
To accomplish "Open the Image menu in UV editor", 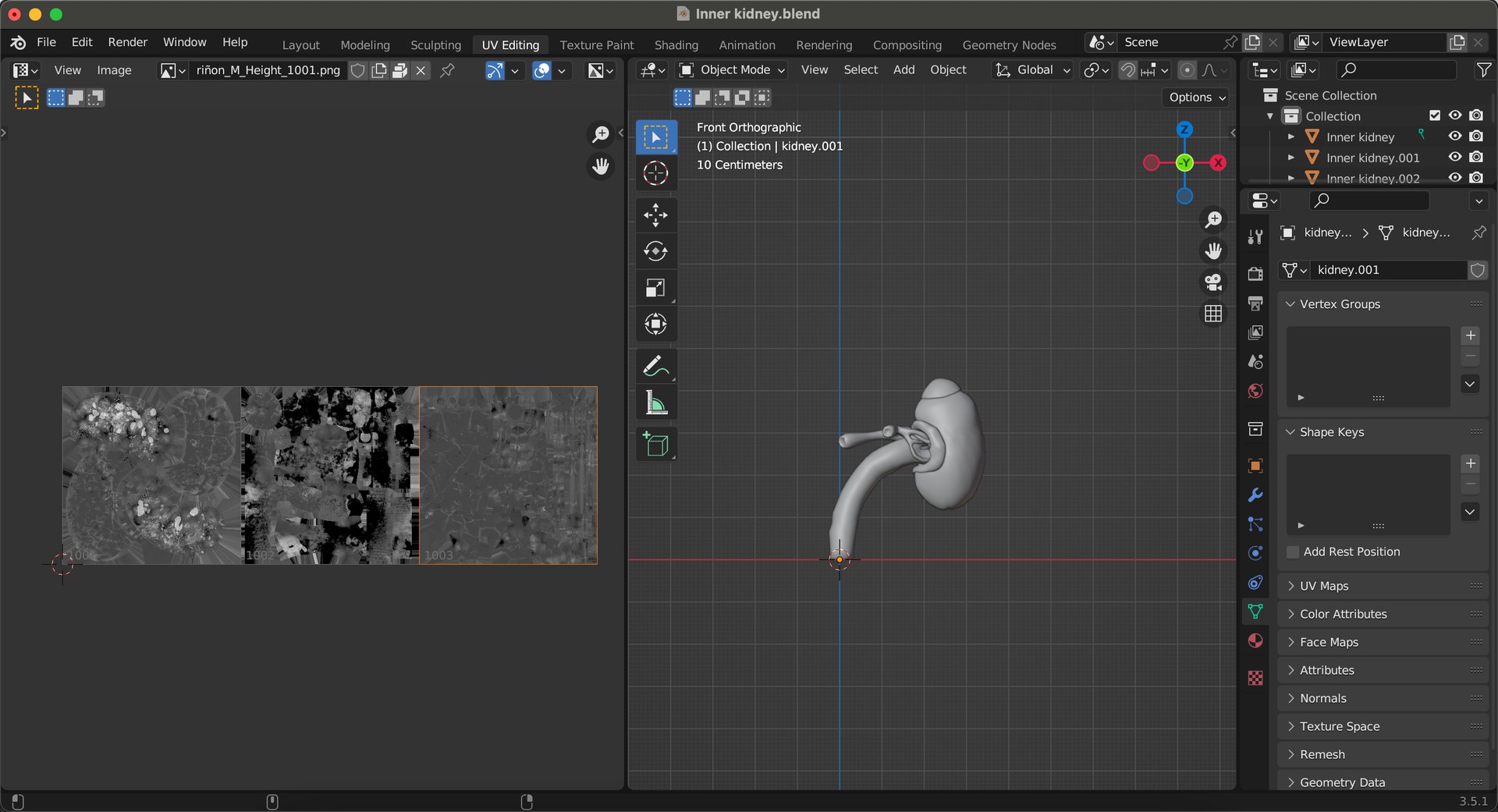I will [114, 70].
